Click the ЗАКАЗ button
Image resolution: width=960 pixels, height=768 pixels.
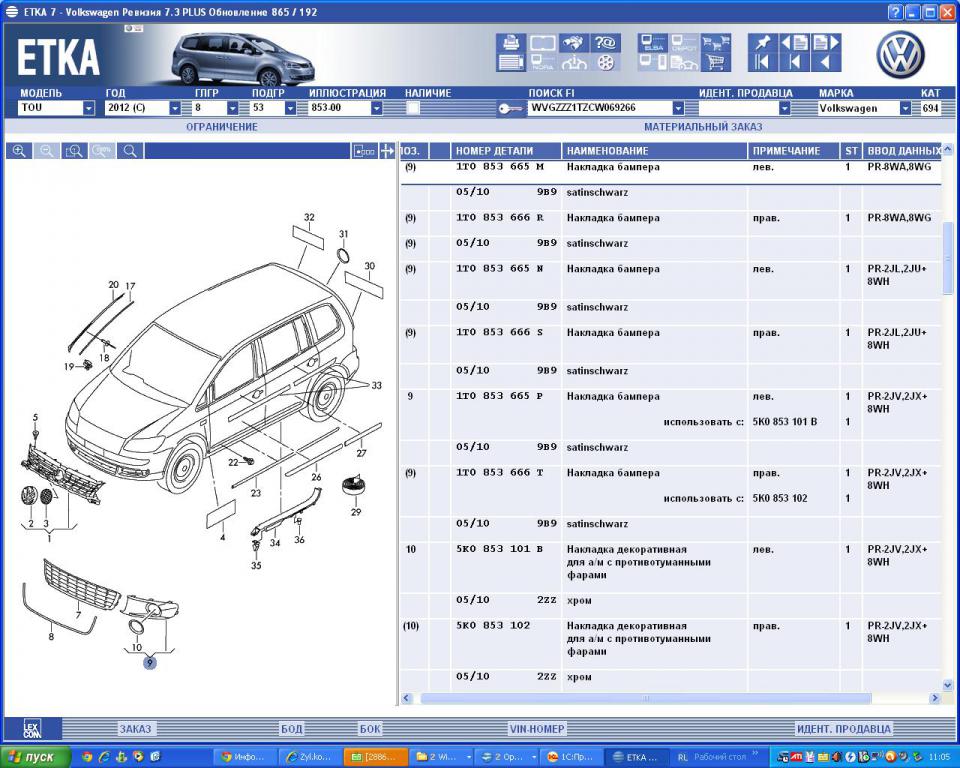(x=135, y=729)
